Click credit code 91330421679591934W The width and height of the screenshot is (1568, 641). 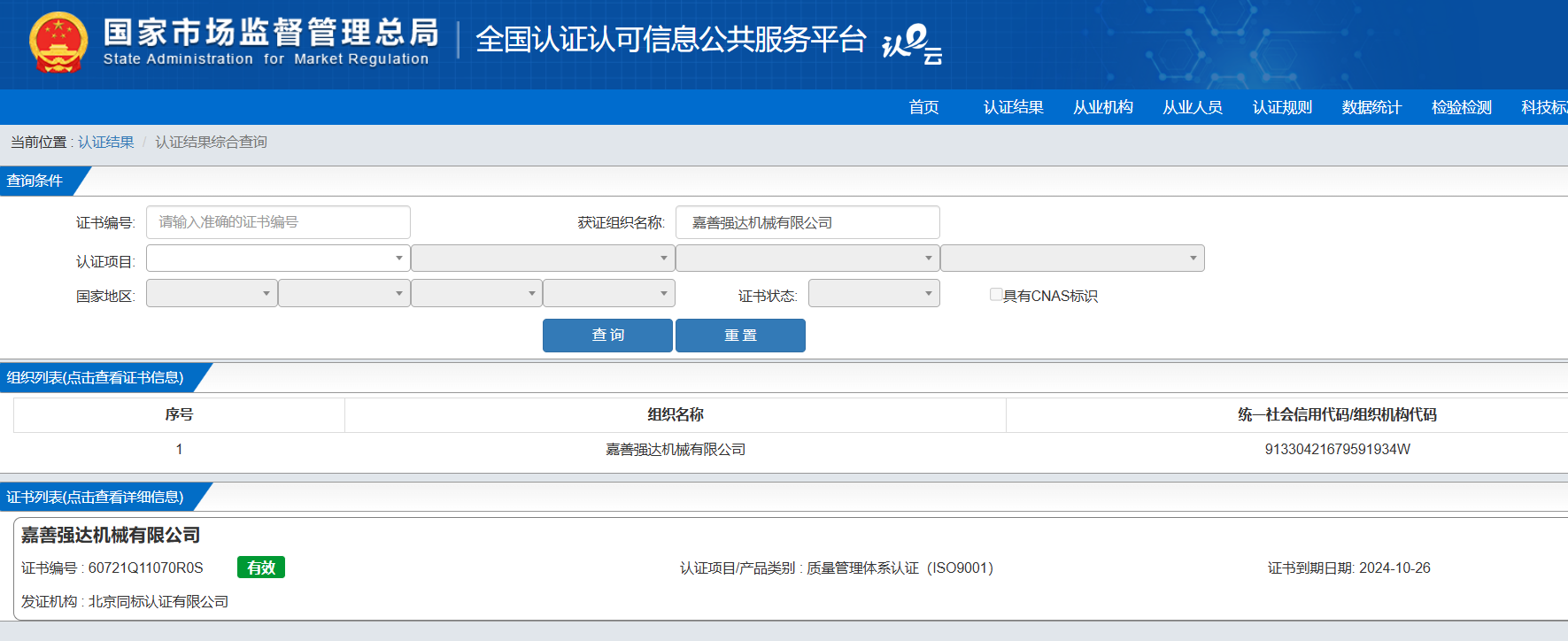click(x=1337, y=450)
